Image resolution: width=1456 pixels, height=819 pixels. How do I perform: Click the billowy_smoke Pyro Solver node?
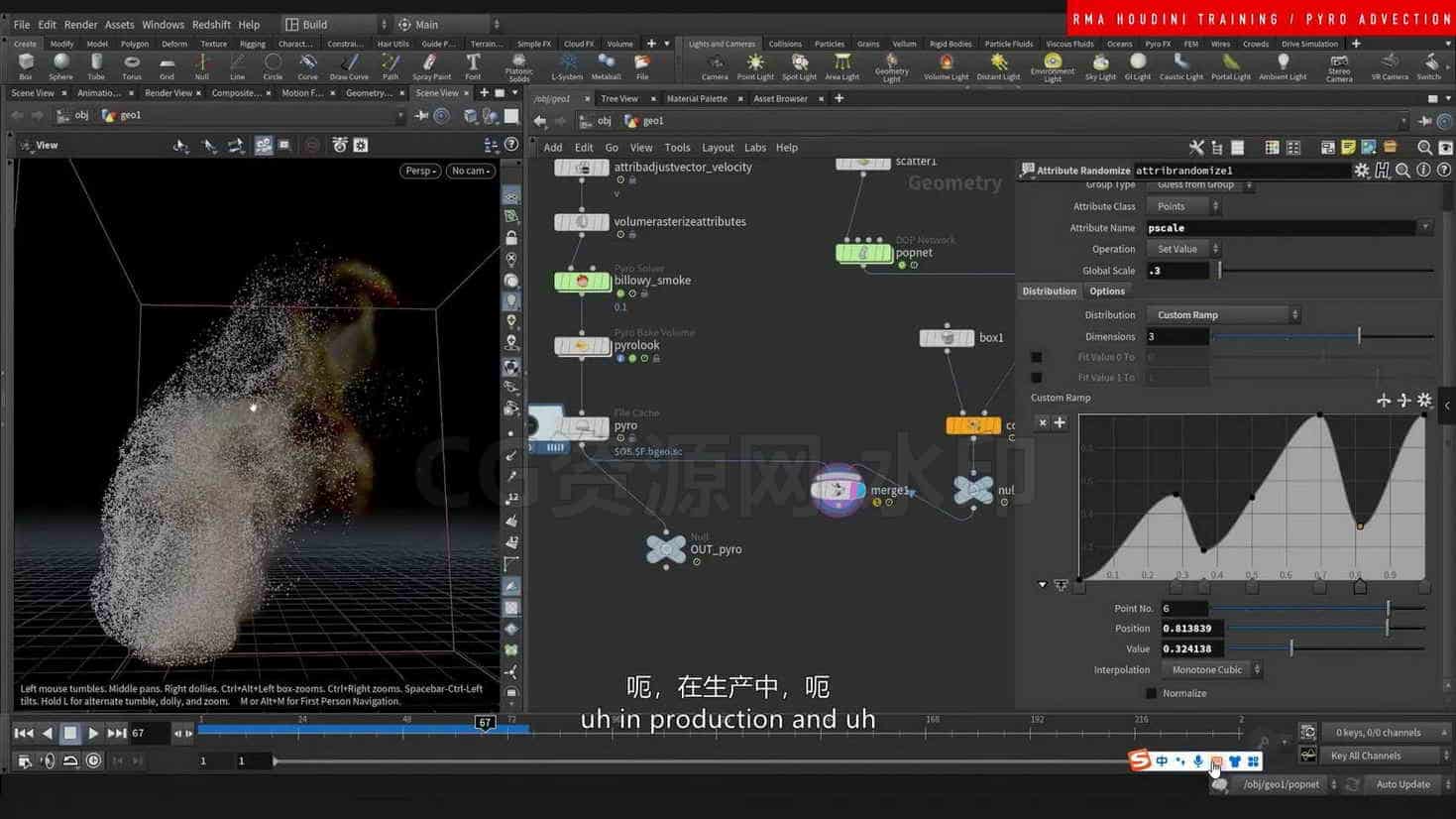point(582,282)
